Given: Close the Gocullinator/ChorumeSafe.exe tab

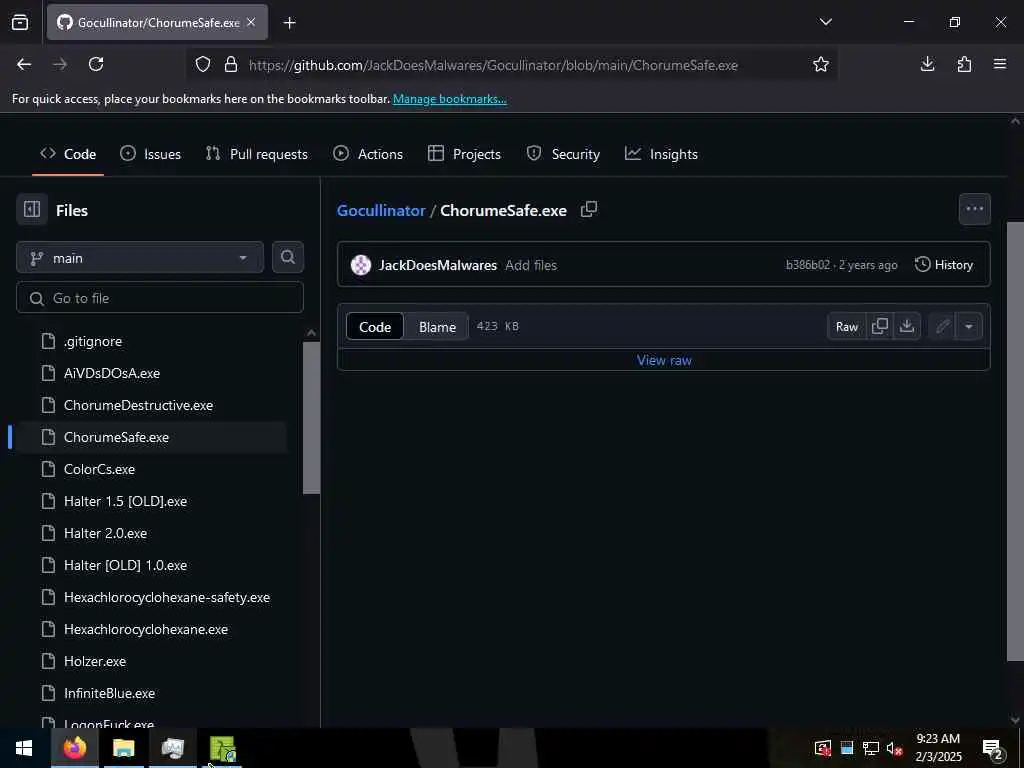Looking at the screenshot, I should pos(251,22).
